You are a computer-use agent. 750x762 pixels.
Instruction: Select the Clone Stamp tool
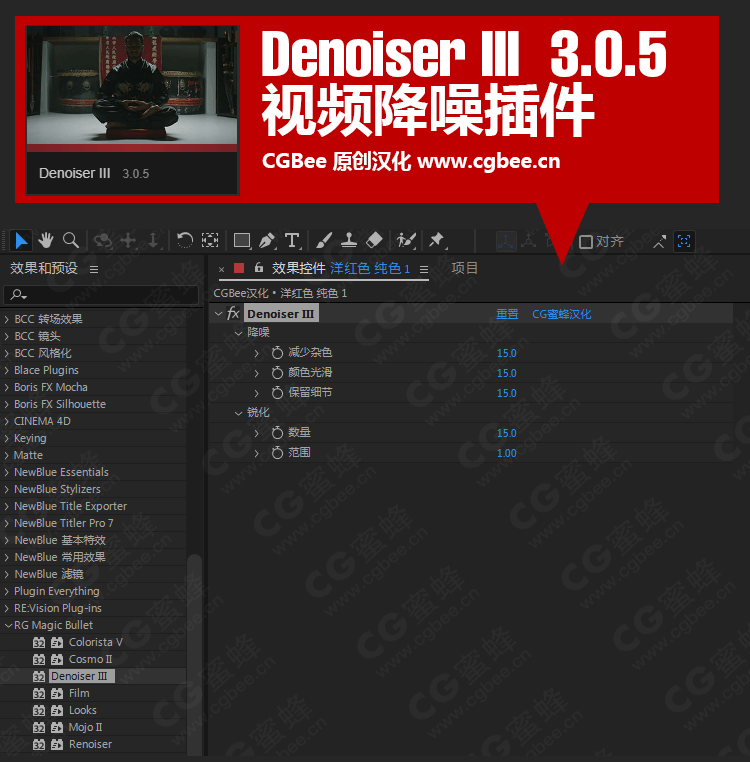pos(349,241)
